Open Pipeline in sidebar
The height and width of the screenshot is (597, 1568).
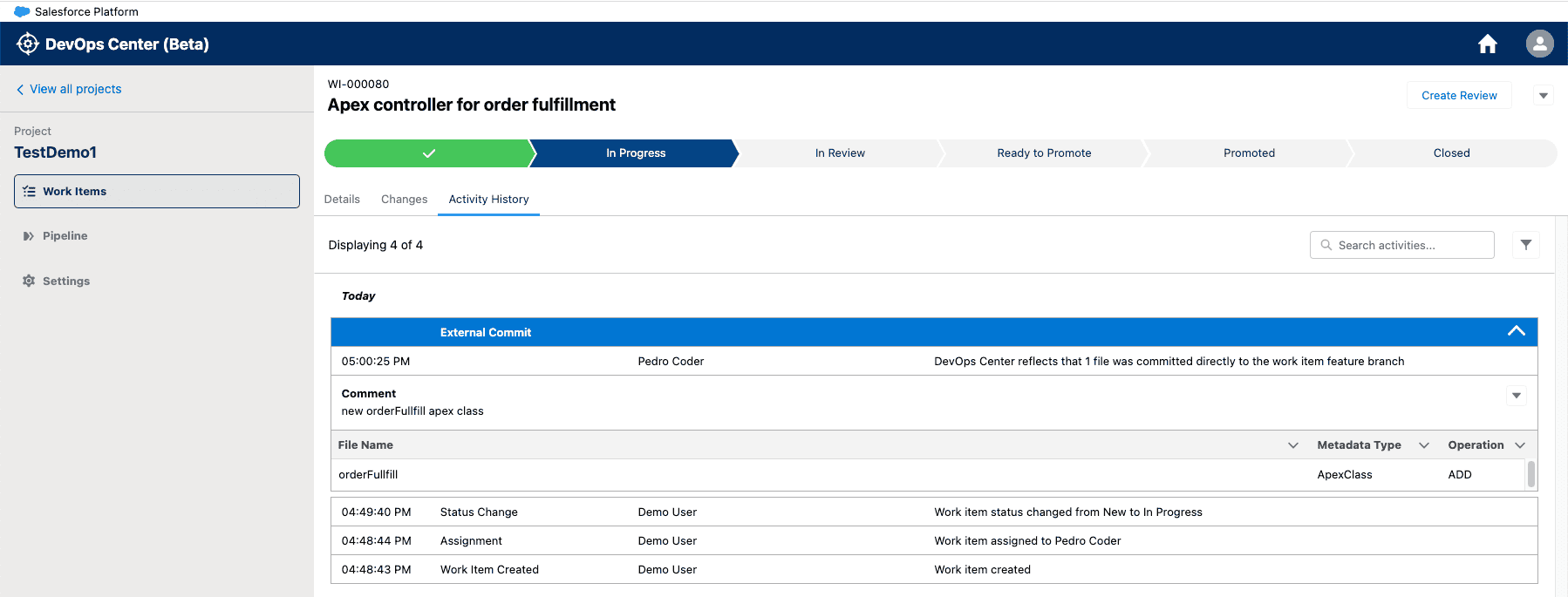click(65, 236)
